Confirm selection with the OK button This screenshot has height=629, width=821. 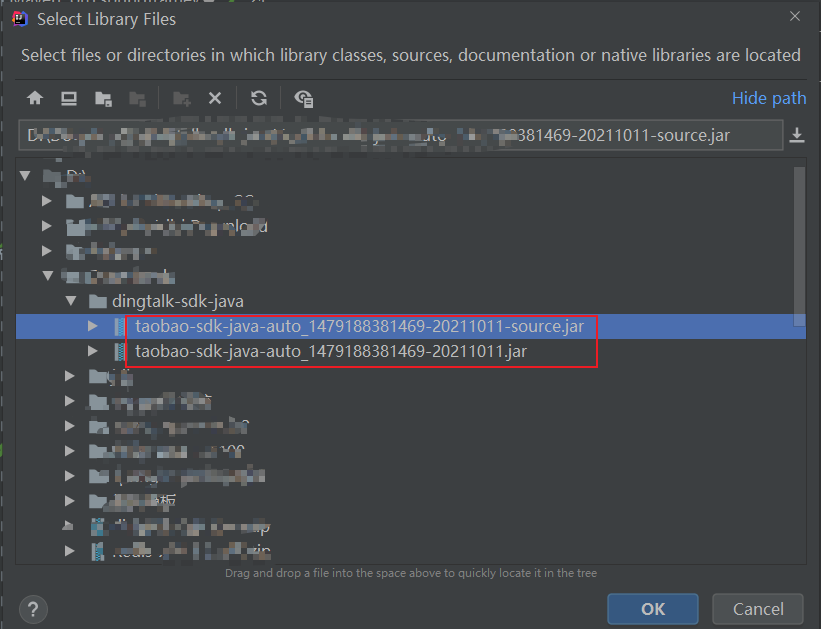(652, 609)
